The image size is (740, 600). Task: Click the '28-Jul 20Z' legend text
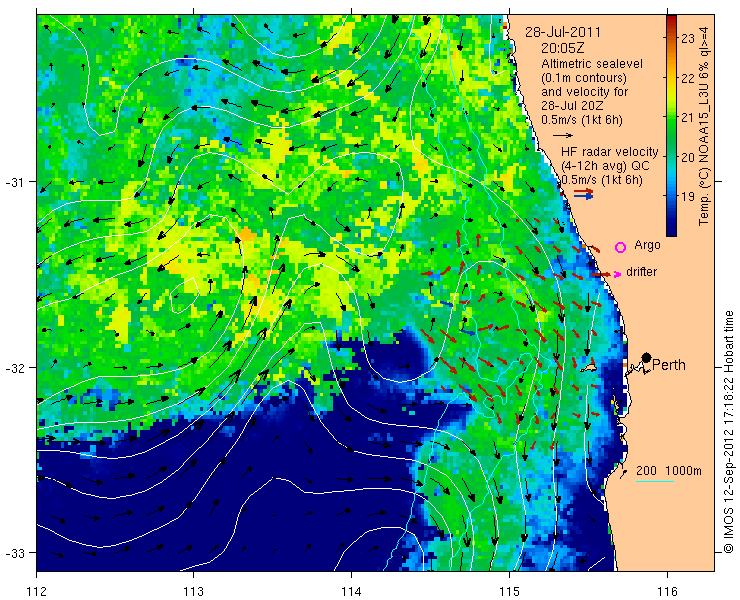pyautogui.click(x=572, y=105)
